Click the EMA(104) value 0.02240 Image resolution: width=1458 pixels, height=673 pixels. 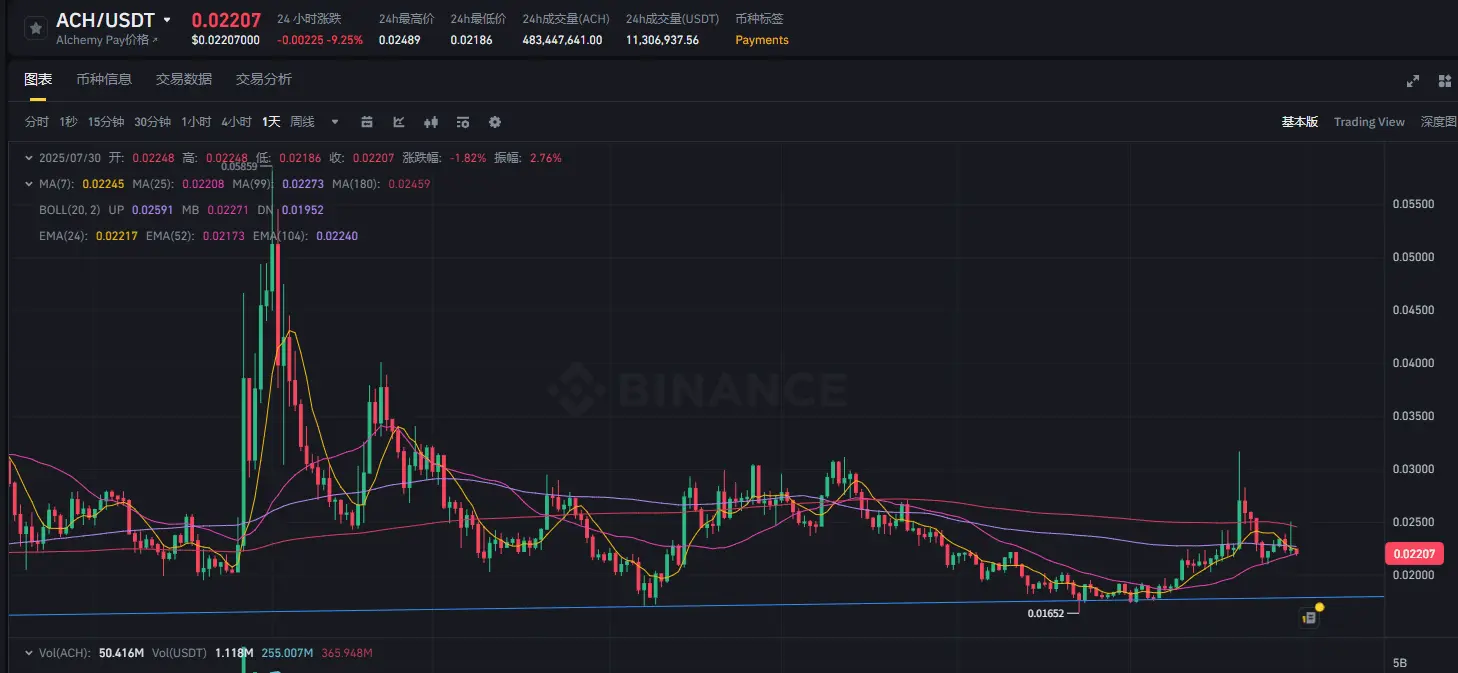(x=337, y=236)
